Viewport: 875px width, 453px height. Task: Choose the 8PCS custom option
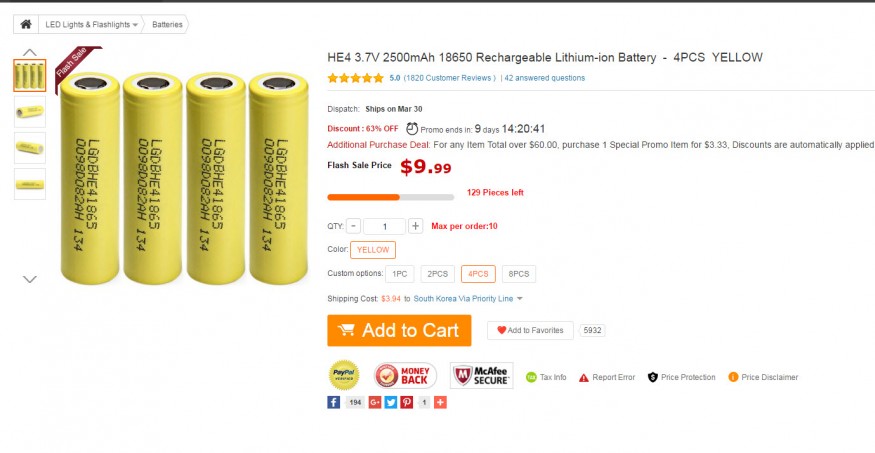coord(519,274)
